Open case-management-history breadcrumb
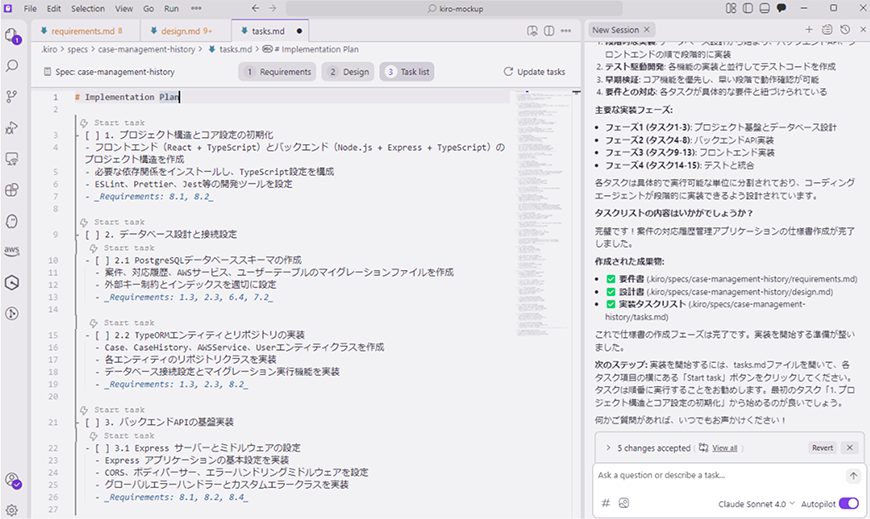This screenshot has height=519, width=870. coord(146,49)
